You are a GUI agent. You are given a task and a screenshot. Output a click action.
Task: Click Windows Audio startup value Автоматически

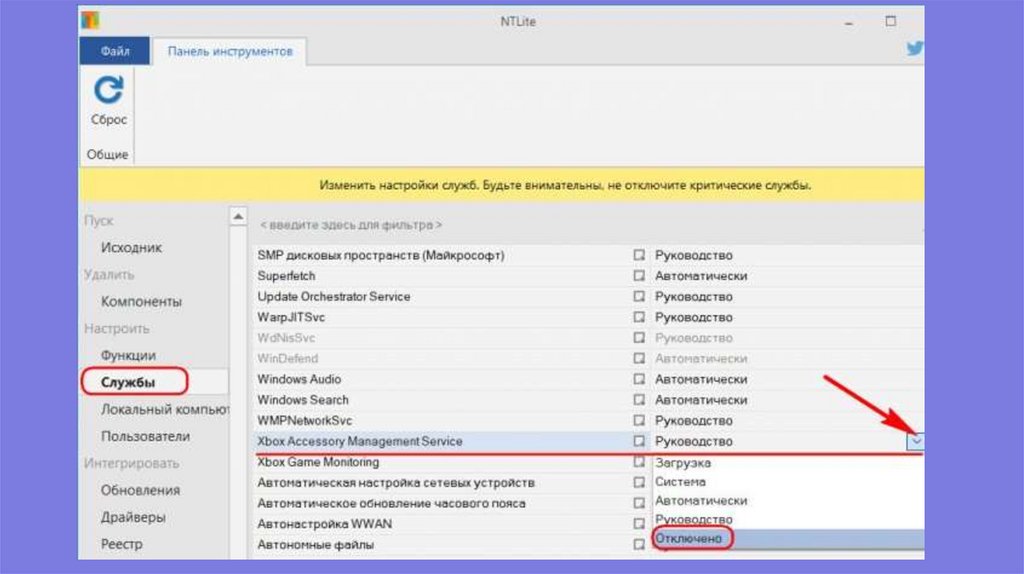pyautogui.click(x=701, y=379)
